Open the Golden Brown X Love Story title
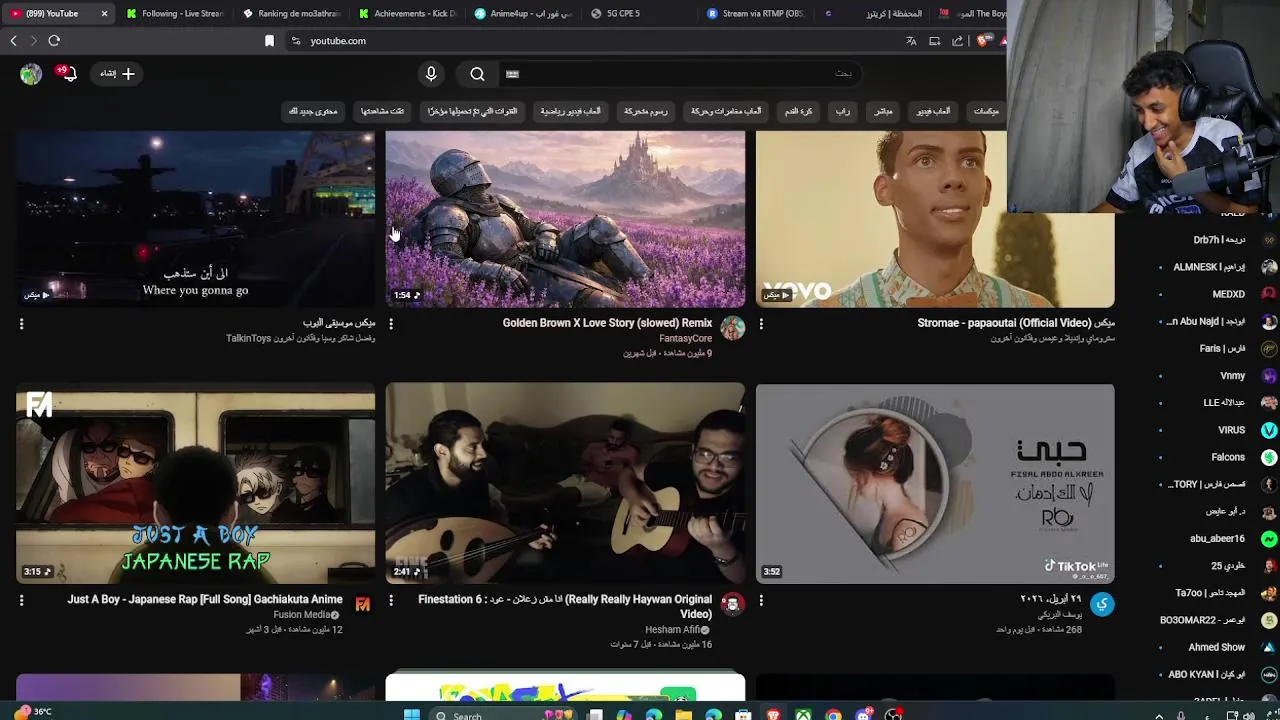This screenshot has width=1280, height=720. point(607,323)
